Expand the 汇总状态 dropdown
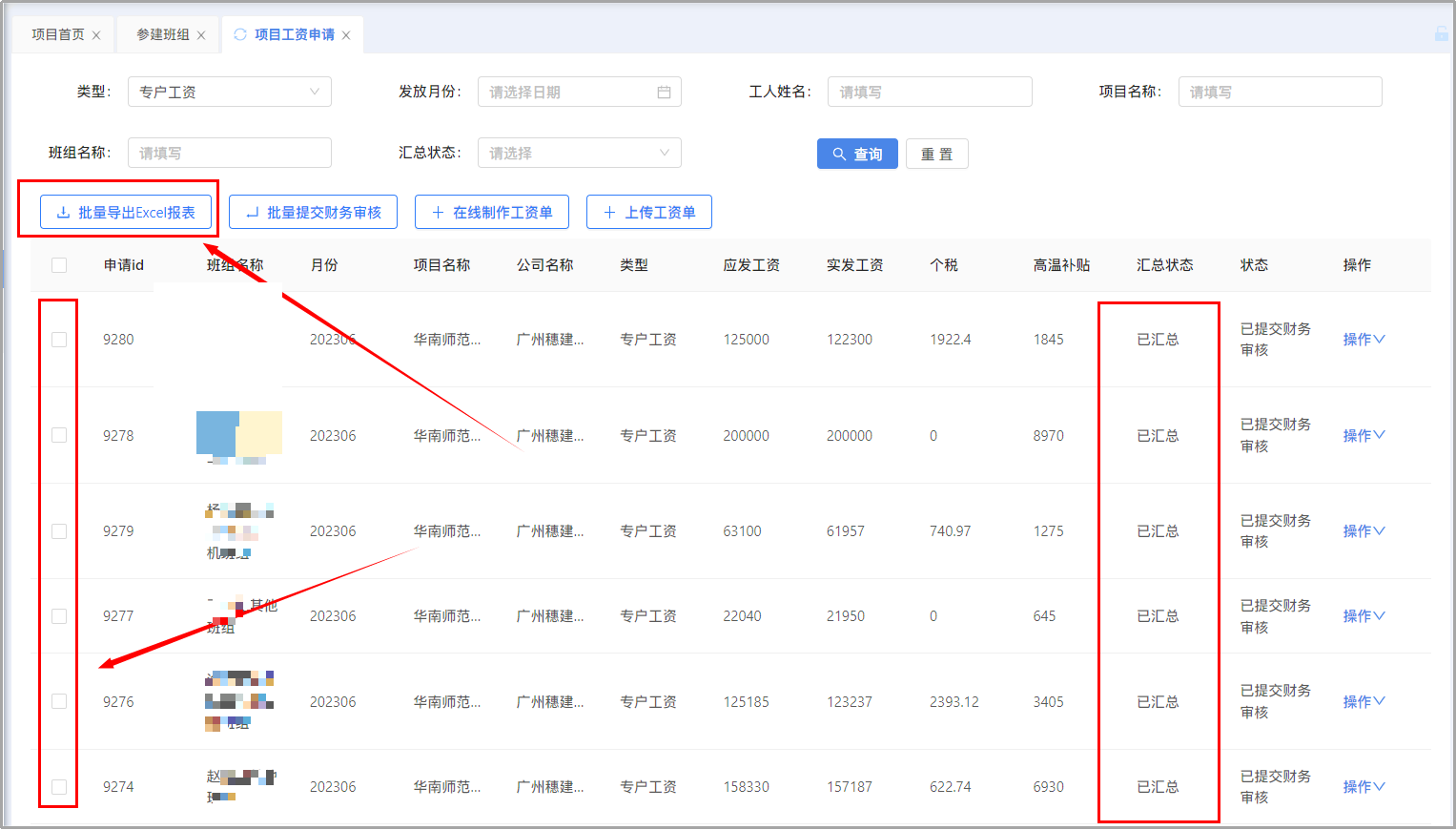This screenshot has height=830, width=1456. click(x=579, y=153)
